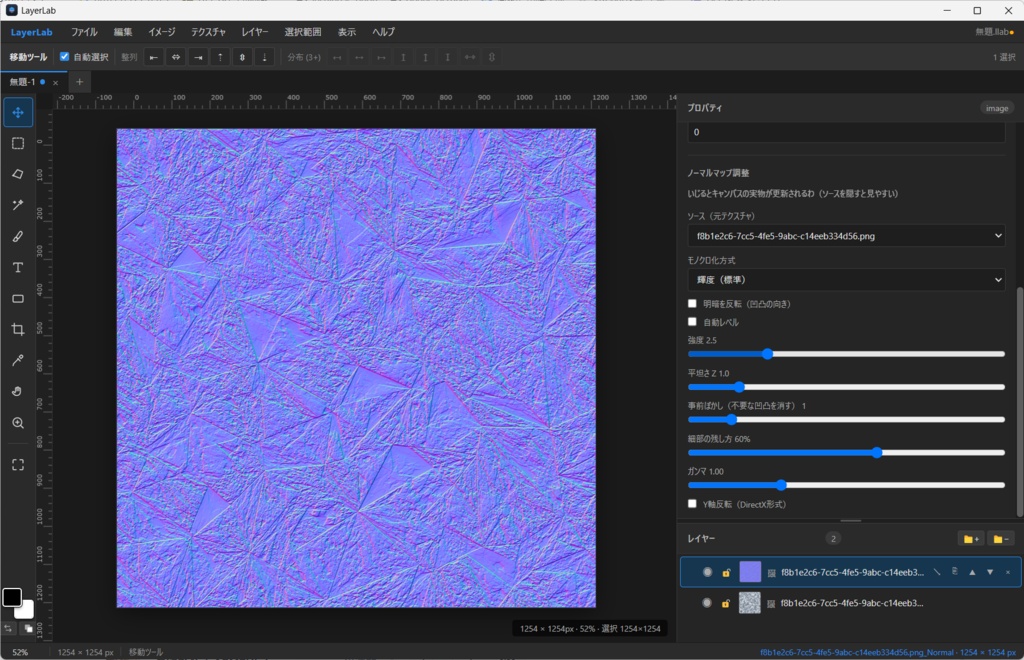Click the image badge in プロパティ header
Screen dimensions: 1024x660
[x=997, y=108]
